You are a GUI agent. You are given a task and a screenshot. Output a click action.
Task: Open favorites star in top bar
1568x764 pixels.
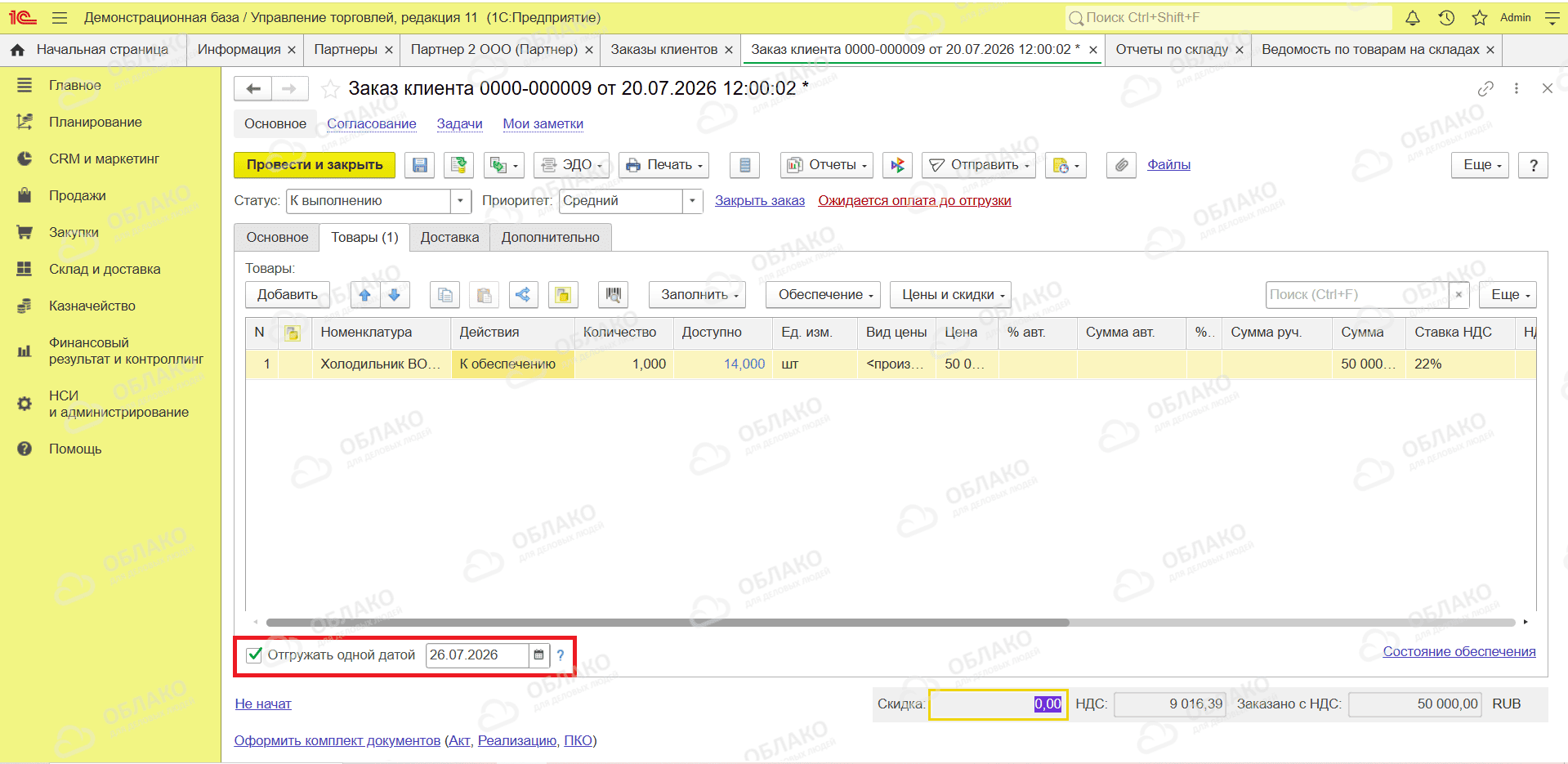pyautogui.click(x=1480, y=17)
